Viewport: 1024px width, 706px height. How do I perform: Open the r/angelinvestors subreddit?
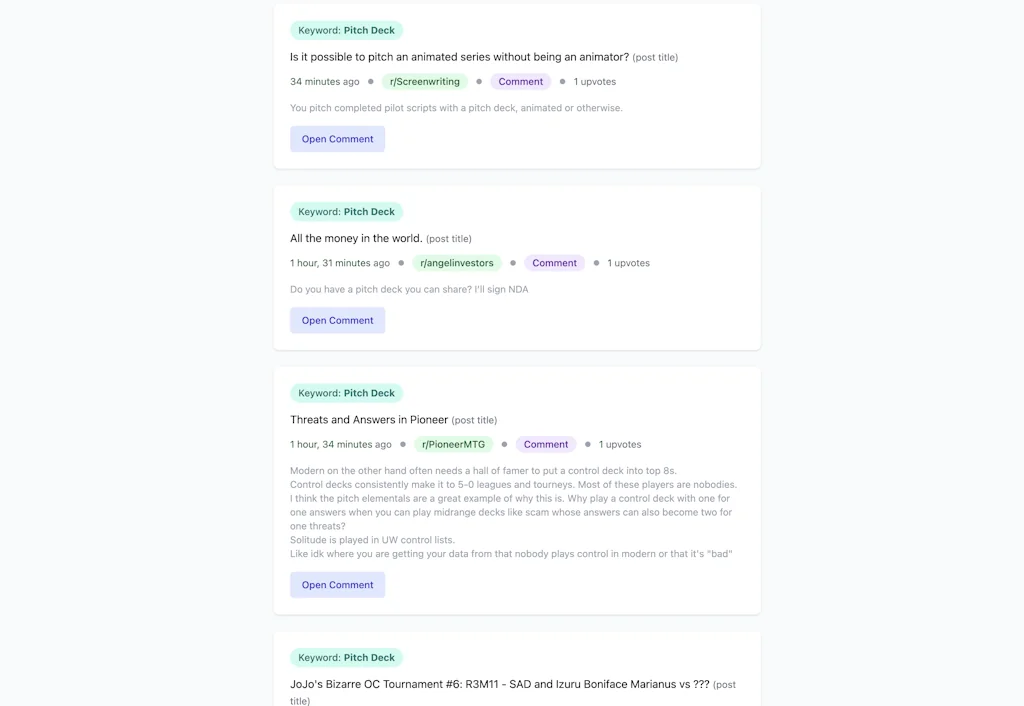(456, 262)
